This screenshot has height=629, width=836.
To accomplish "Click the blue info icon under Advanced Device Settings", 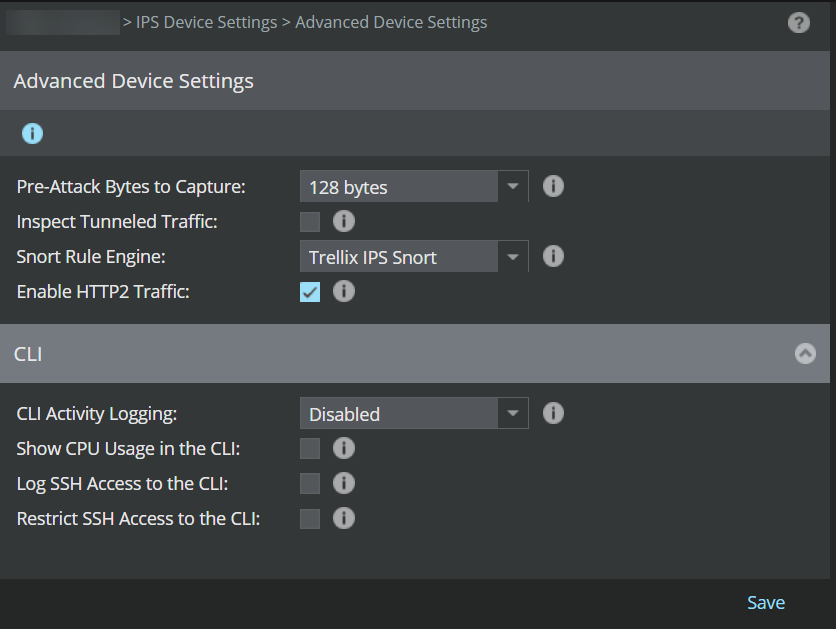I will 33,133.
